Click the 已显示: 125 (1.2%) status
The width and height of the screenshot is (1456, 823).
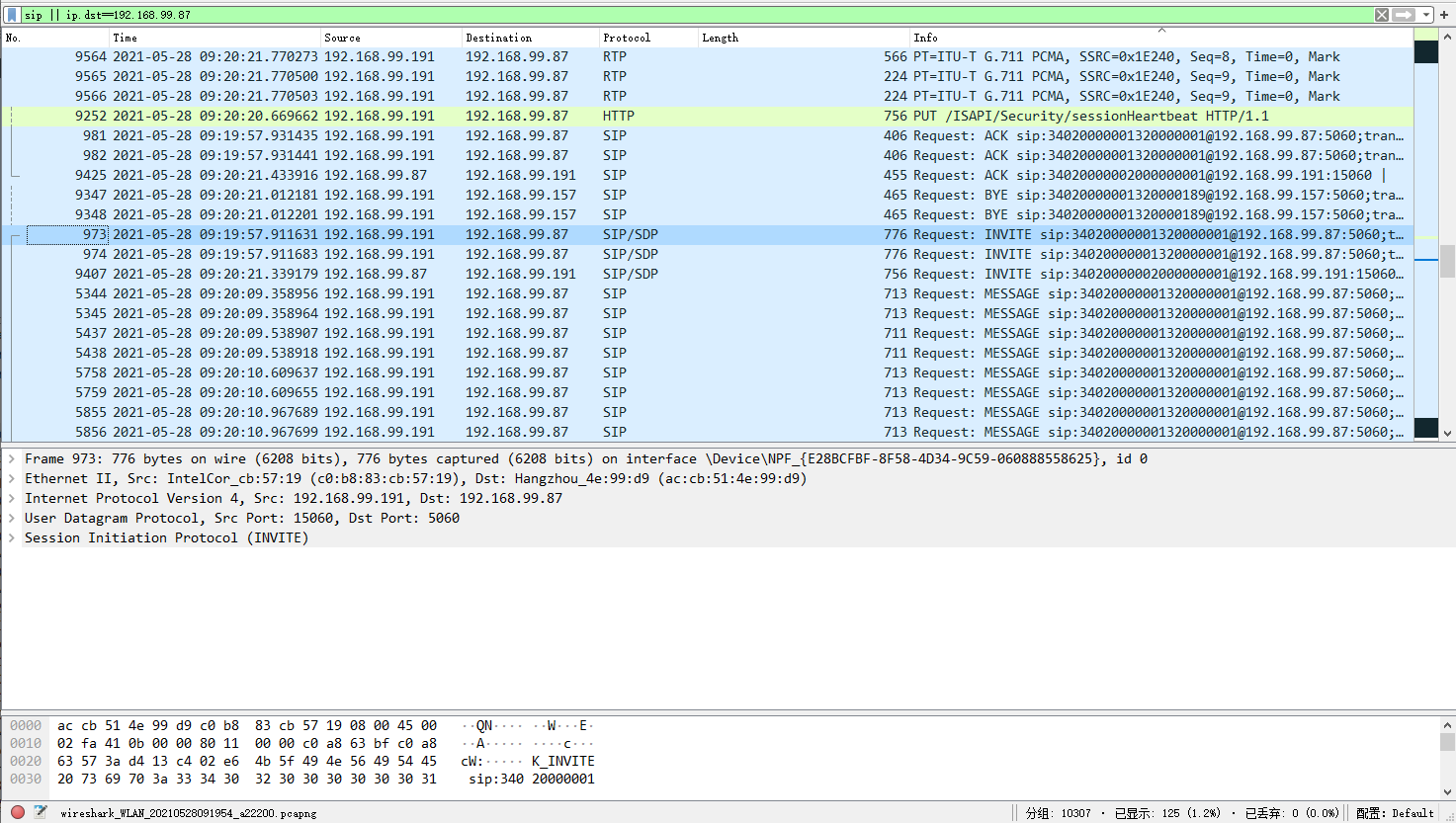pyautogui.click(x=1167, y=813)
